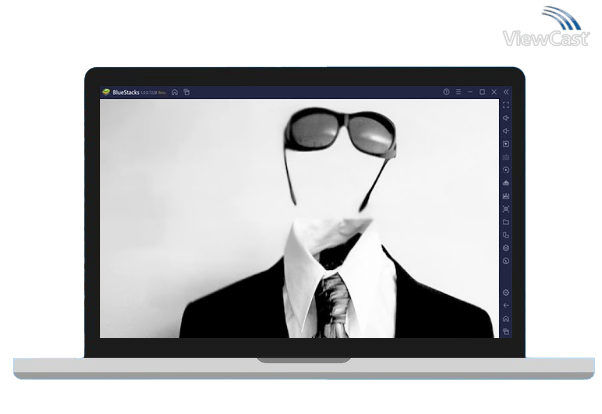Click the cloud-shaped icon in sidebar
Screen dimensions: 602x414
(506, 183)
